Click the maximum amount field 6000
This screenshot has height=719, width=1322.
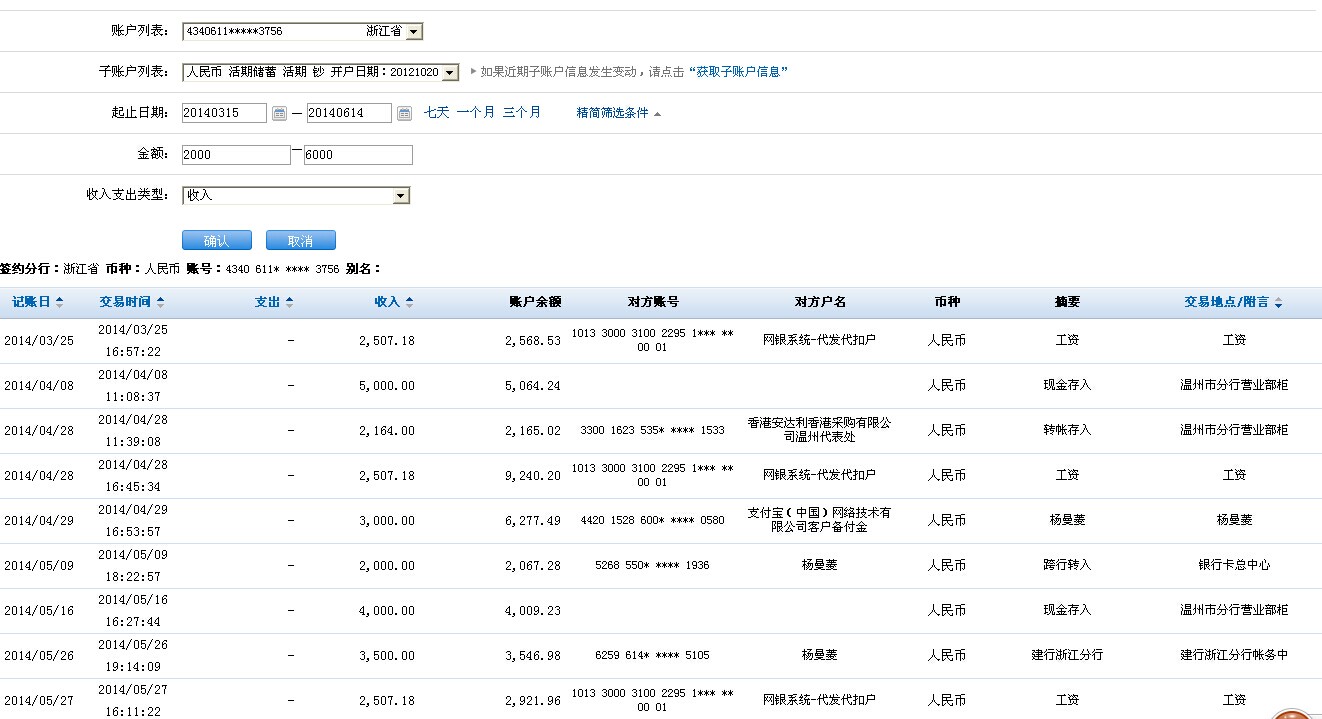pyautogui.click(x=358, y=155)
